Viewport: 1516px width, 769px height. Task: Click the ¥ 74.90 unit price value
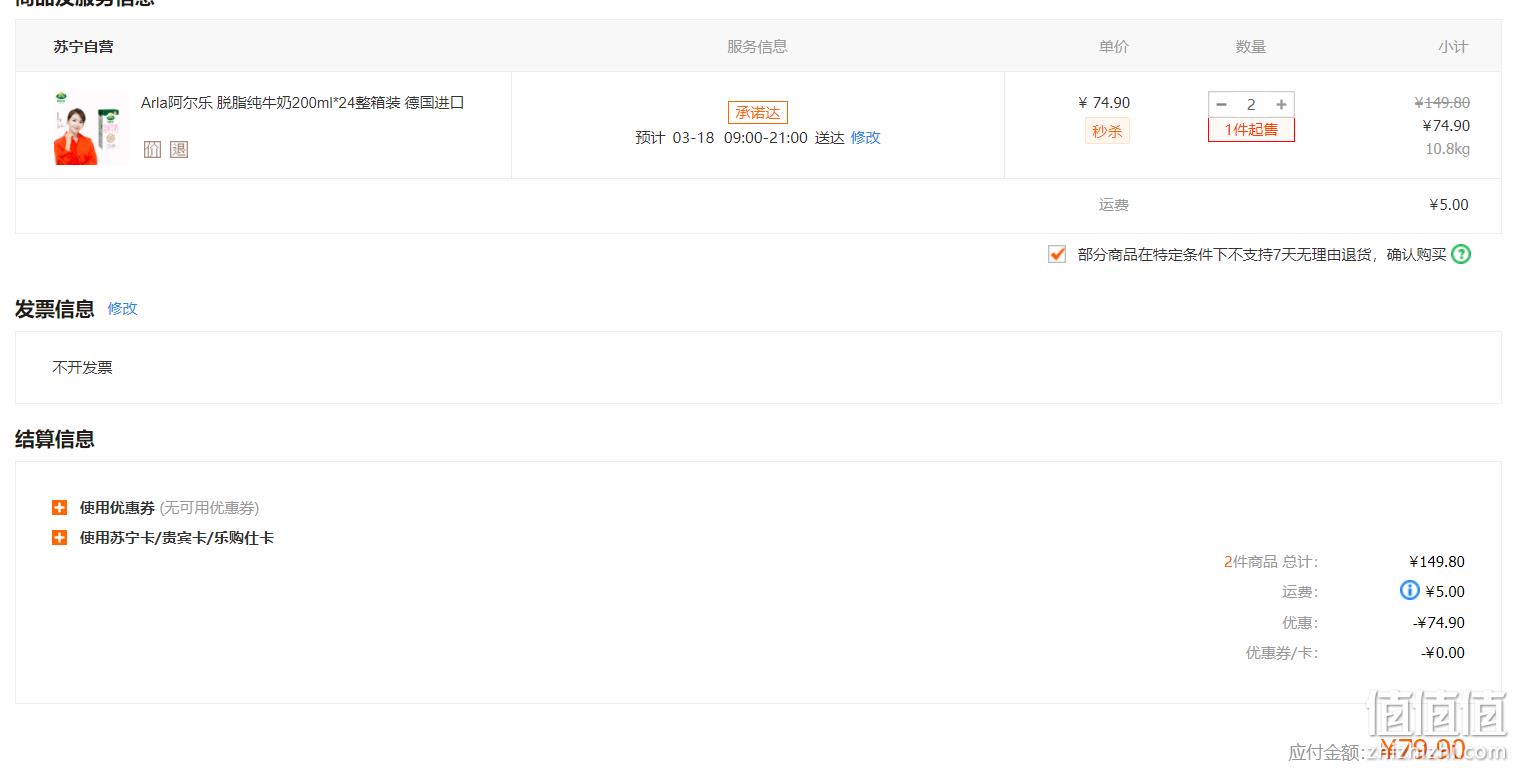[x=1104, y=103]
